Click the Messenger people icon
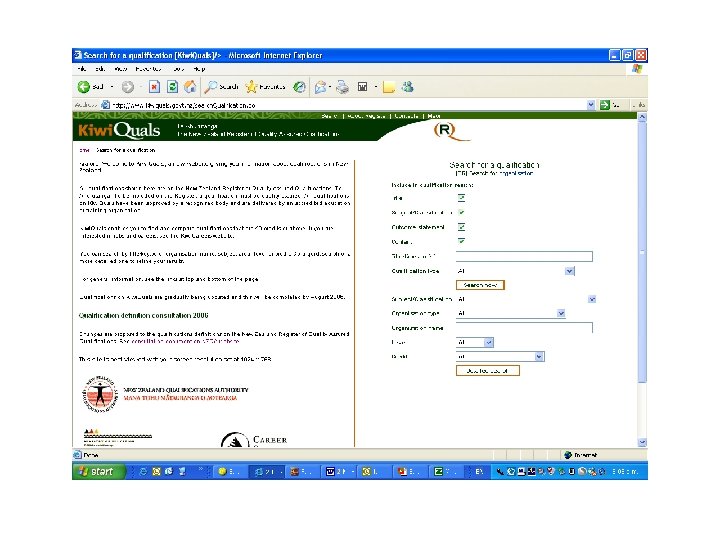 click(x=407, y=87)
